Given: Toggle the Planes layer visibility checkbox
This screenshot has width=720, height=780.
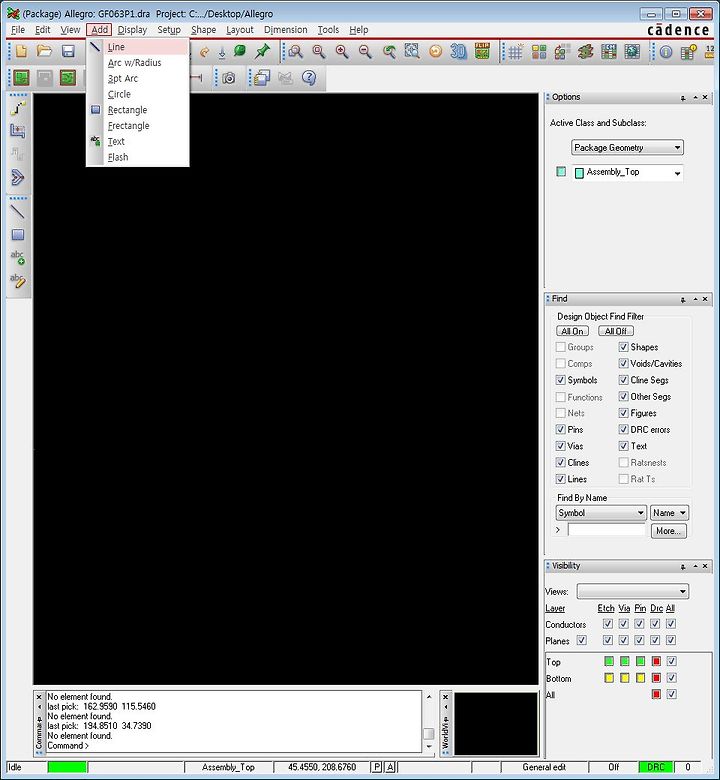Looking at the screenshot, I should (x=581, y=640).
